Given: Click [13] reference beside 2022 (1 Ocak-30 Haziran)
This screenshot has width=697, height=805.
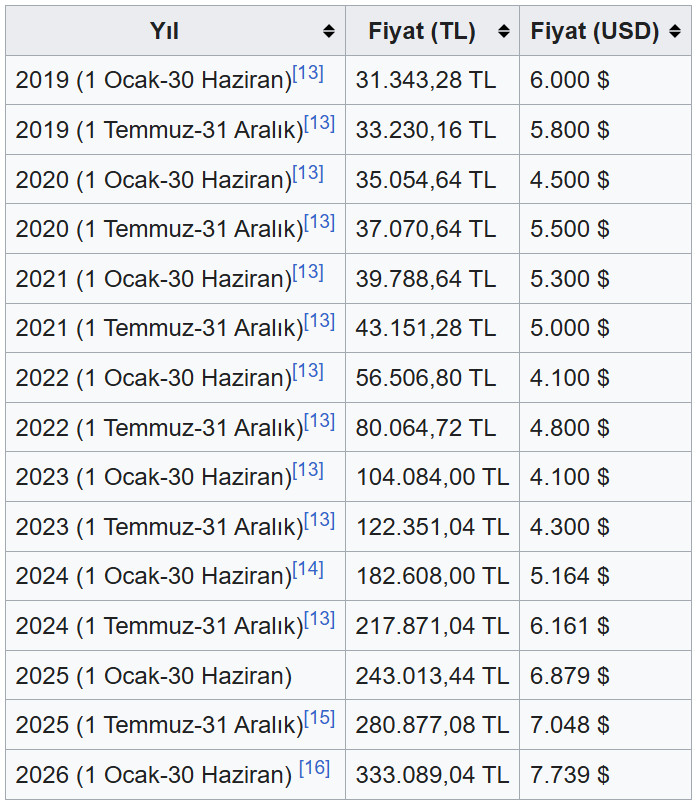Looking at the screenshot, I should pos(308,371).
